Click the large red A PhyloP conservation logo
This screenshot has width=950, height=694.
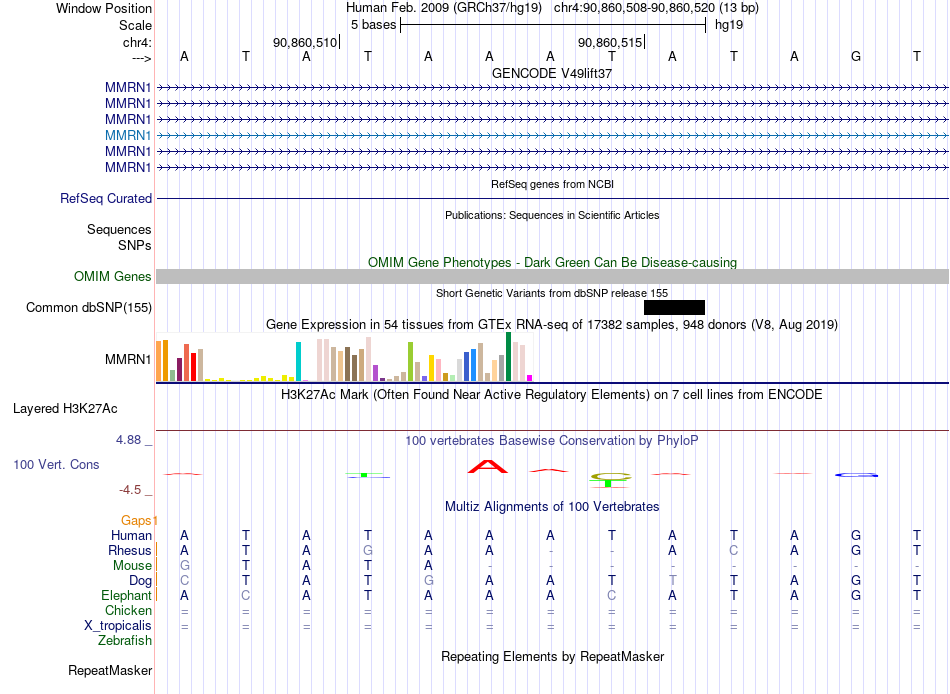488,467
